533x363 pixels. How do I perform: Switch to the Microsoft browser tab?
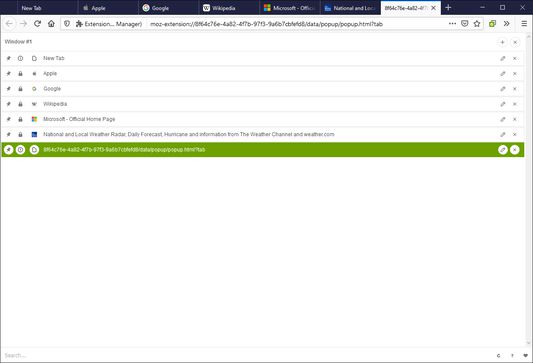(290, 8)
